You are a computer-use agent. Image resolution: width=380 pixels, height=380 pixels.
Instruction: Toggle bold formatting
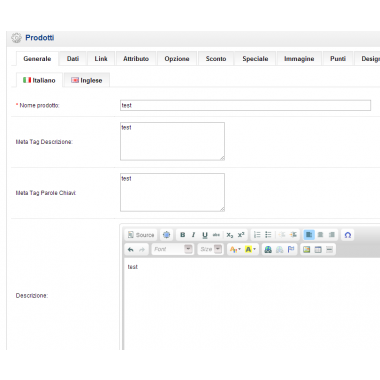[x=183, y=235]
